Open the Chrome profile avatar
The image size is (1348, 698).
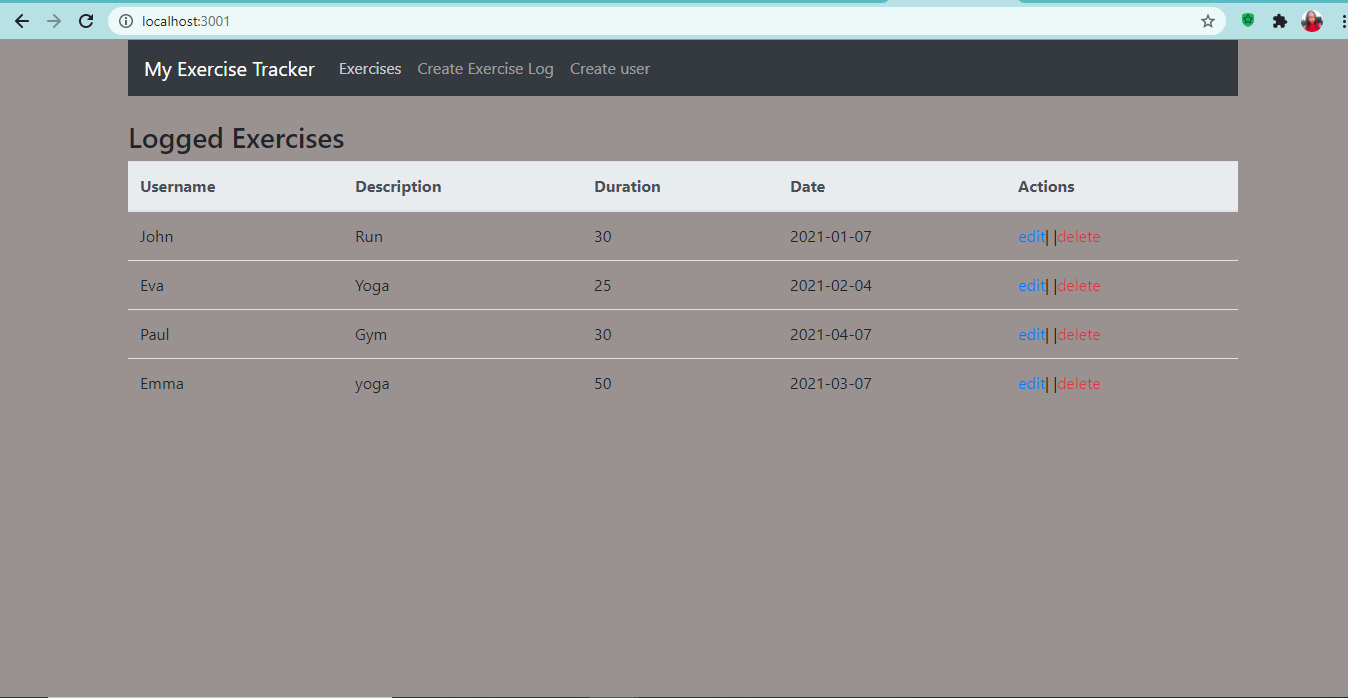[1312, 21]
